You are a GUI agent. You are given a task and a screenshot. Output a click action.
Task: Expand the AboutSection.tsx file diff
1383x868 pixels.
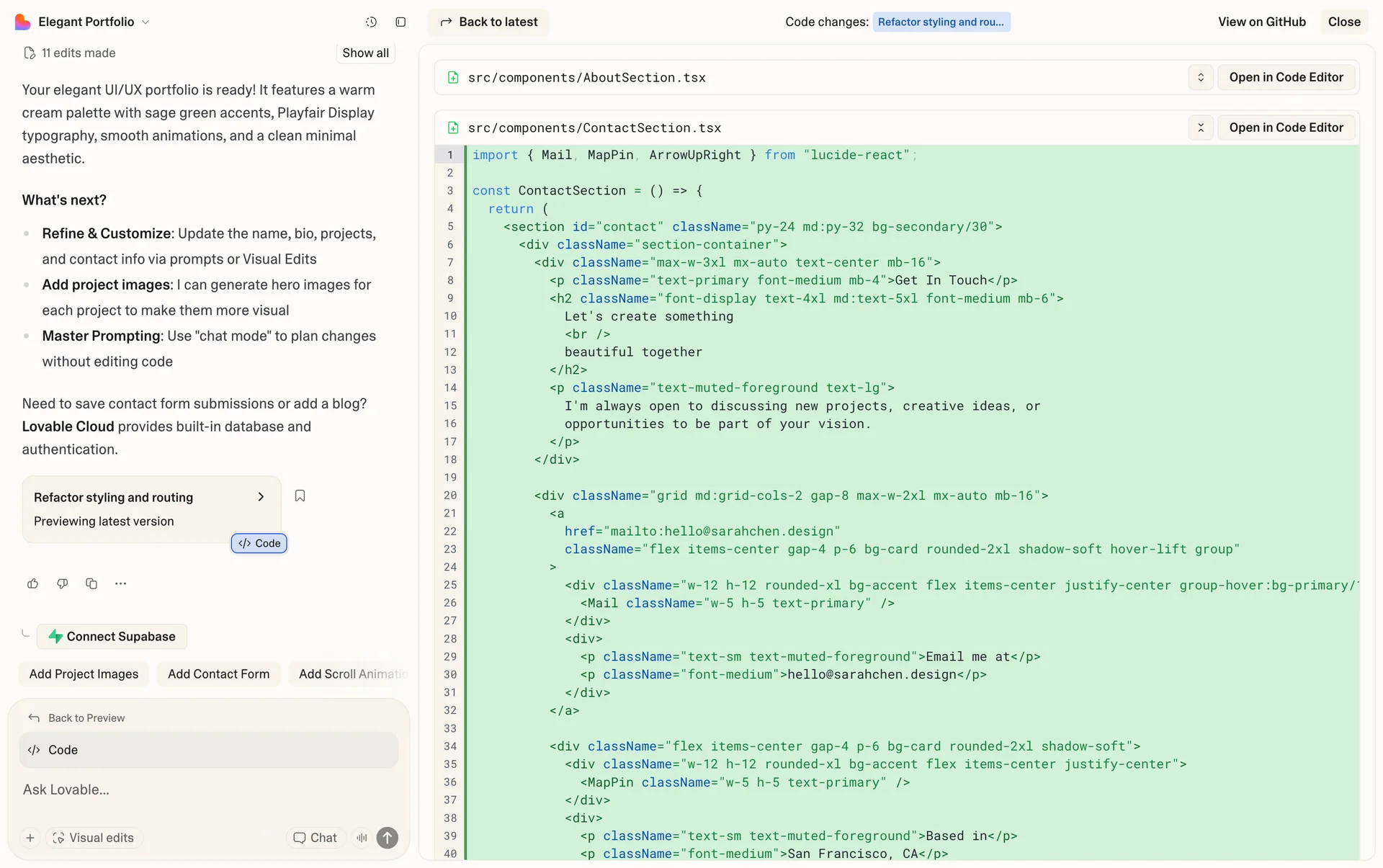pos(1200,77)
